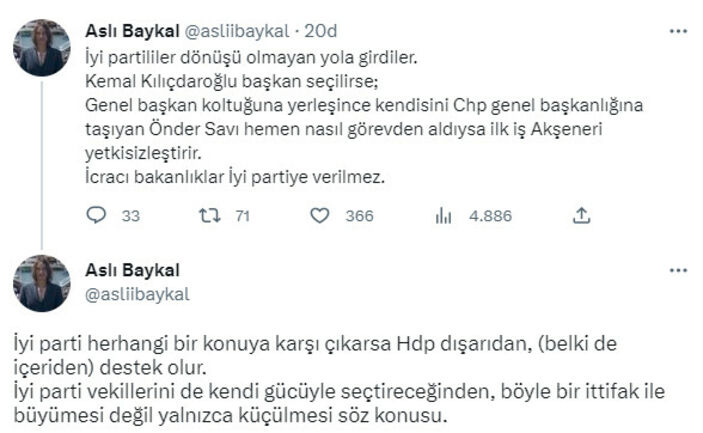The image size is (703, 433).
Task: Open the @asliibaykal handle under the second name
Action: [x=138, y=293]
